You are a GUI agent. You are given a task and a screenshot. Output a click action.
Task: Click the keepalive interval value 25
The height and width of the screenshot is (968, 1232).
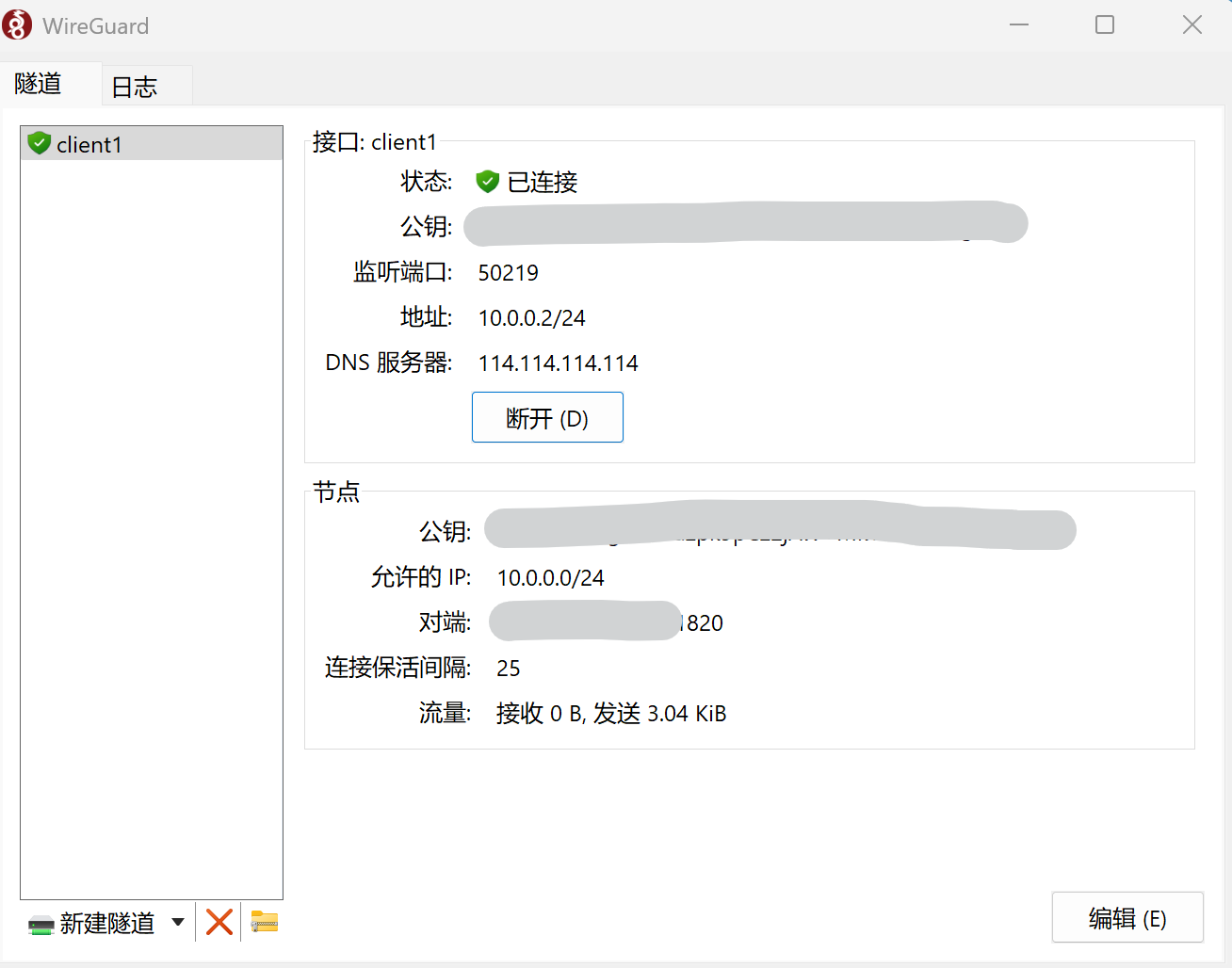(x=509, y=669)
